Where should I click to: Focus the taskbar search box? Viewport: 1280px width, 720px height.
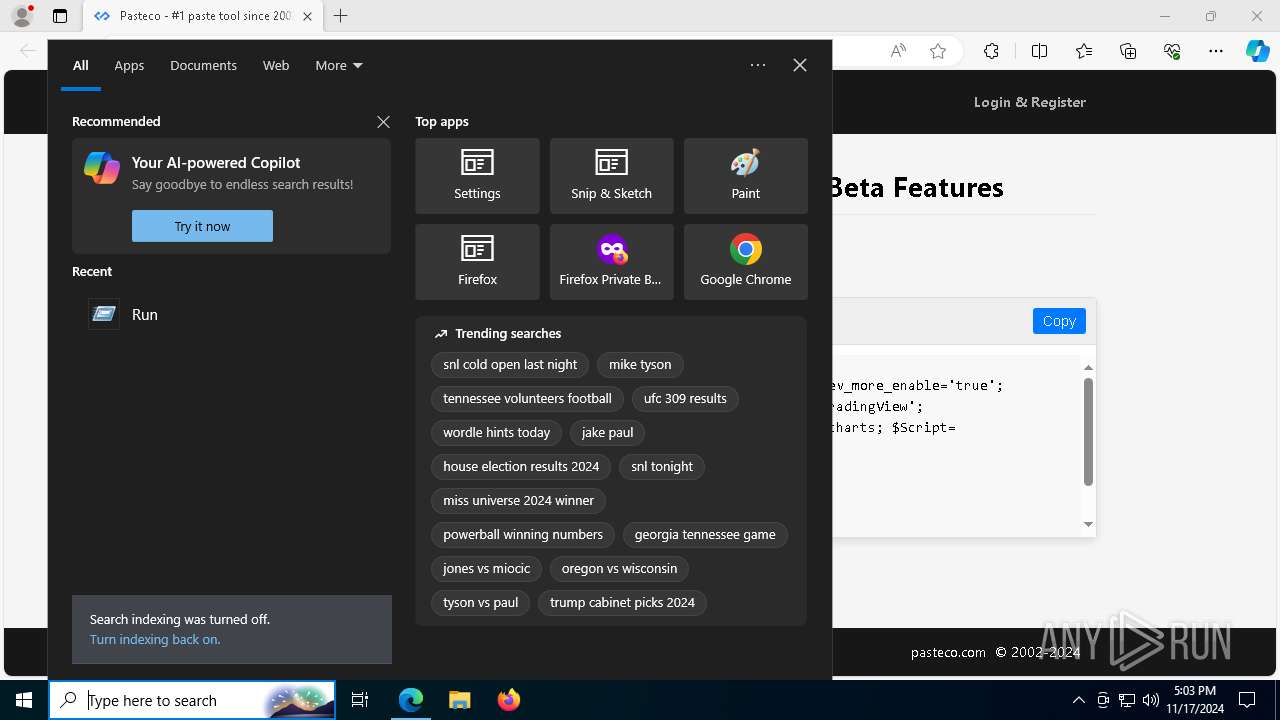coord(192,700)
